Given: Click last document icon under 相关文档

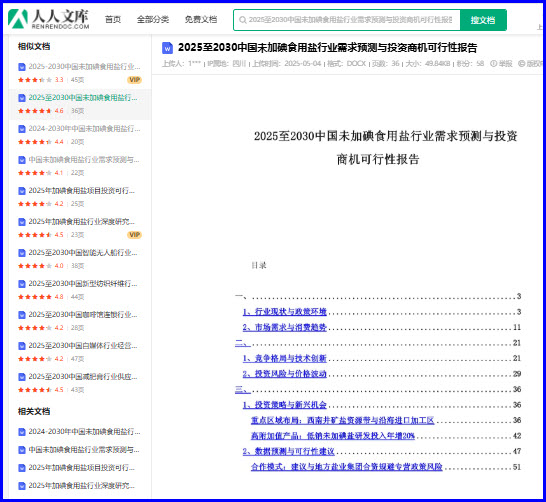Looking at the screenshot, I should point(22,486).
